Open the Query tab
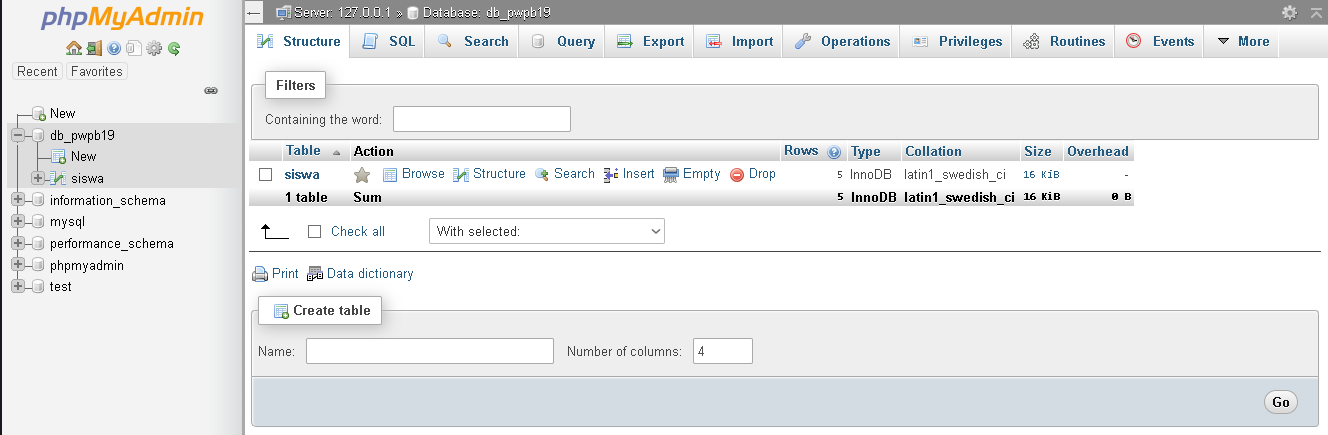 563,42
